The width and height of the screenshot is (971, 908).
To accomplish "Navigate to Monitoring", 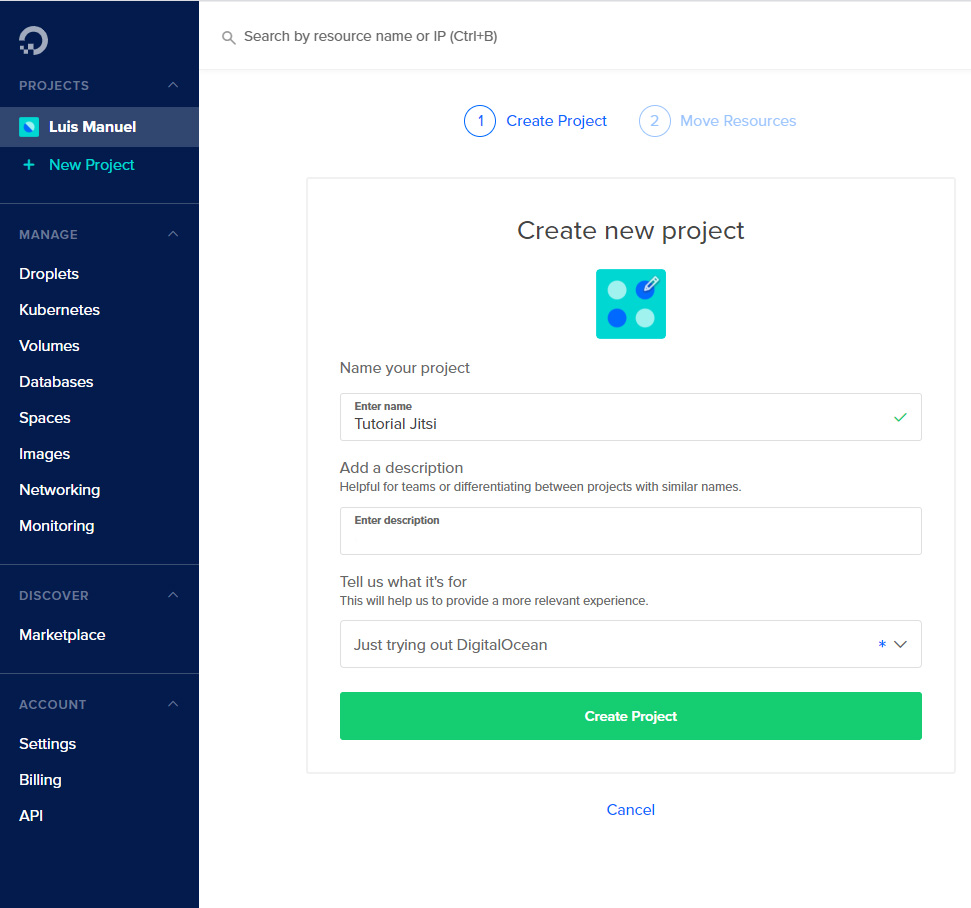I will 57,526.
